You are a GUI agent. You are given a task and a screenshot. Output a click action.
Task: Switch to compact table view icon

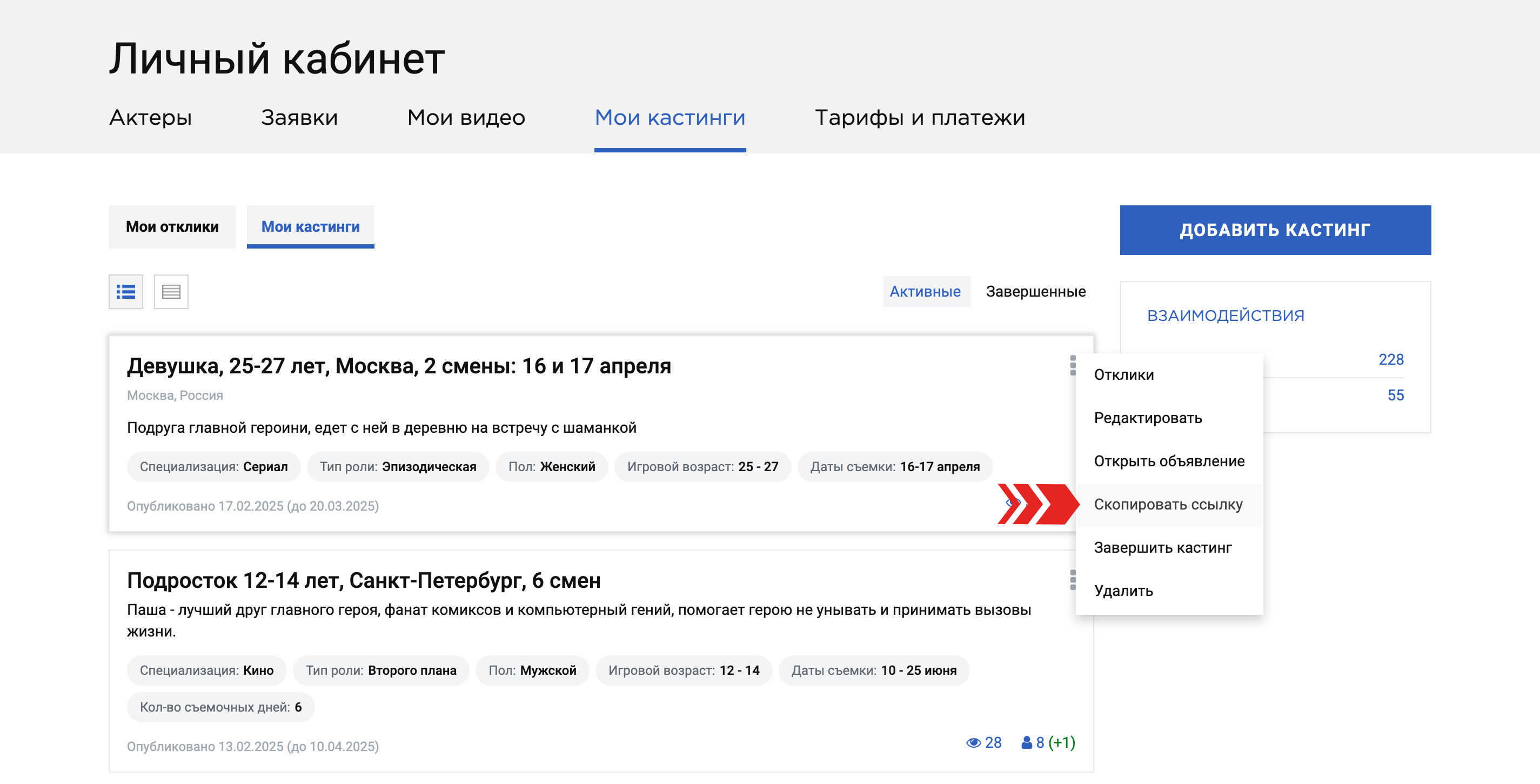(171, 292)
